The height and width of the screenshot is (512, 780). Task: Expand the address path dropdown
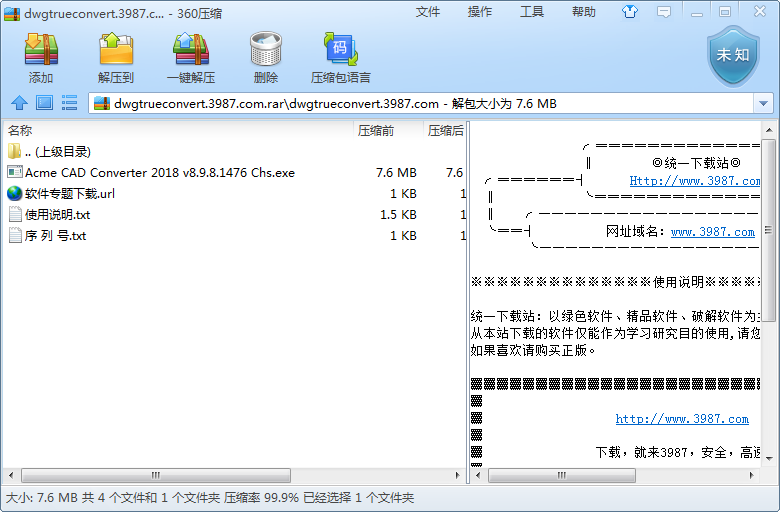764,103
